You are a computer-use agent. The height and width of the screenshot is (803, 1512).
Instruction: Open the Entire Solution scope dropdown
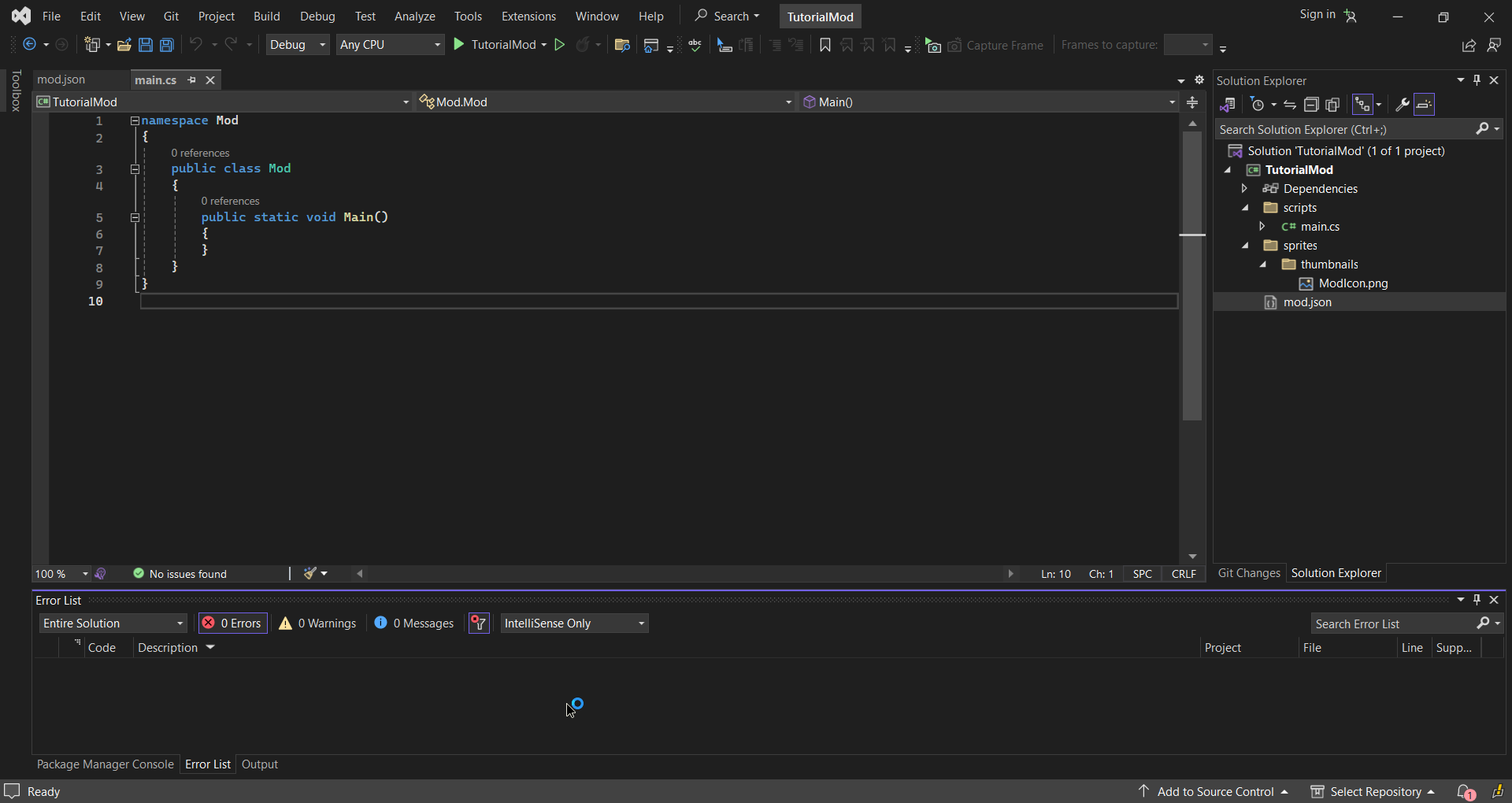113,624
